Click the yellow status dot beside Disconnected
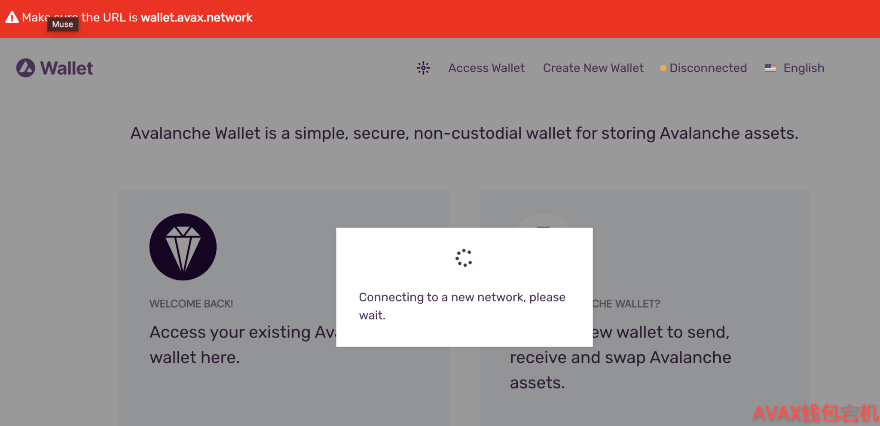880x426 pixels. click(663, 68)
